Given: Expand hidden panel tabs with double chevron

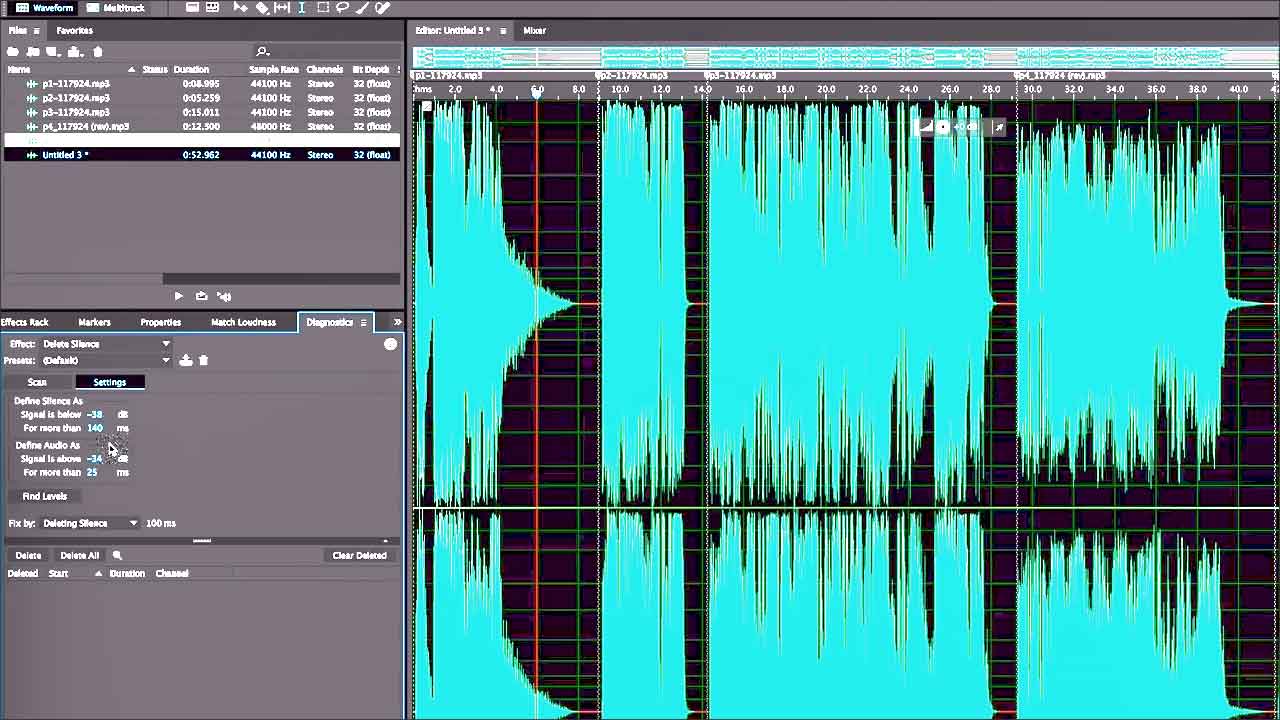Looking at the screenshot, I should (397, 322).
